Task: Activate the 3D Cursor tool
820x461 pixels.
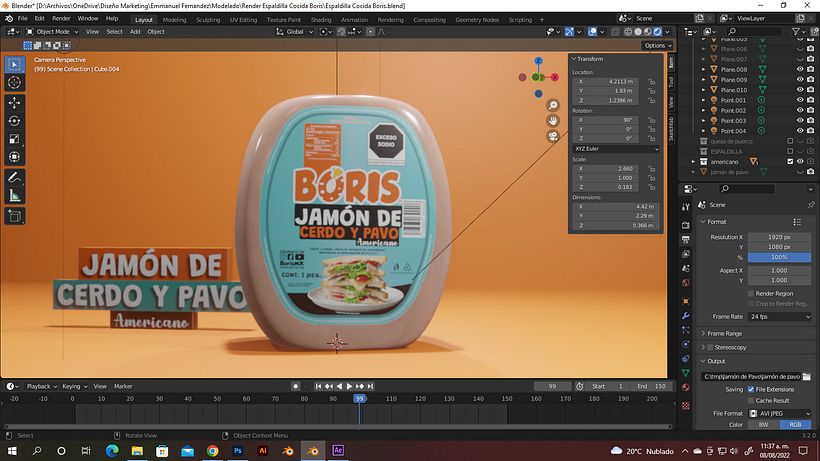Action: tap(14, 83)
